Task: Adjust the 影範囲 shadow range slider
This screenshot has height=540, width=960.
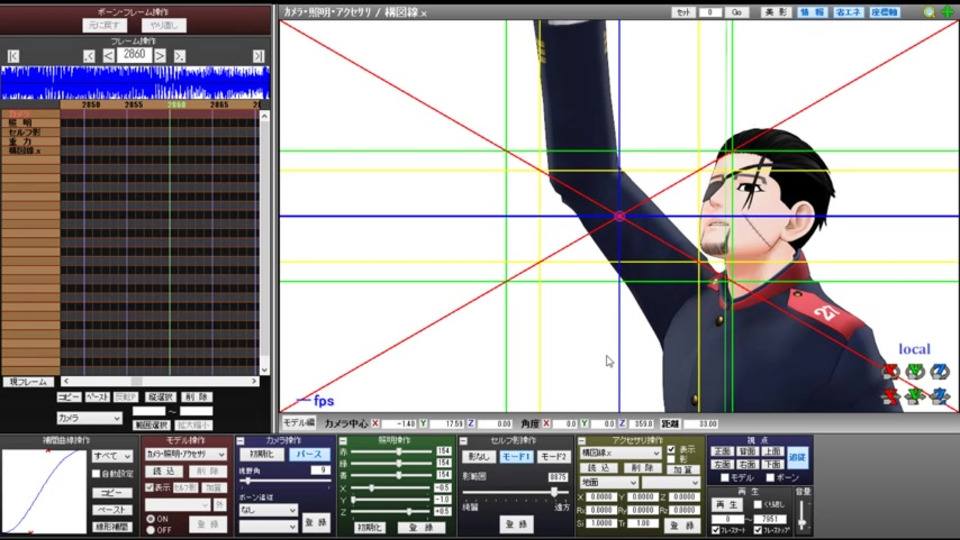Action: coord(515,492)
